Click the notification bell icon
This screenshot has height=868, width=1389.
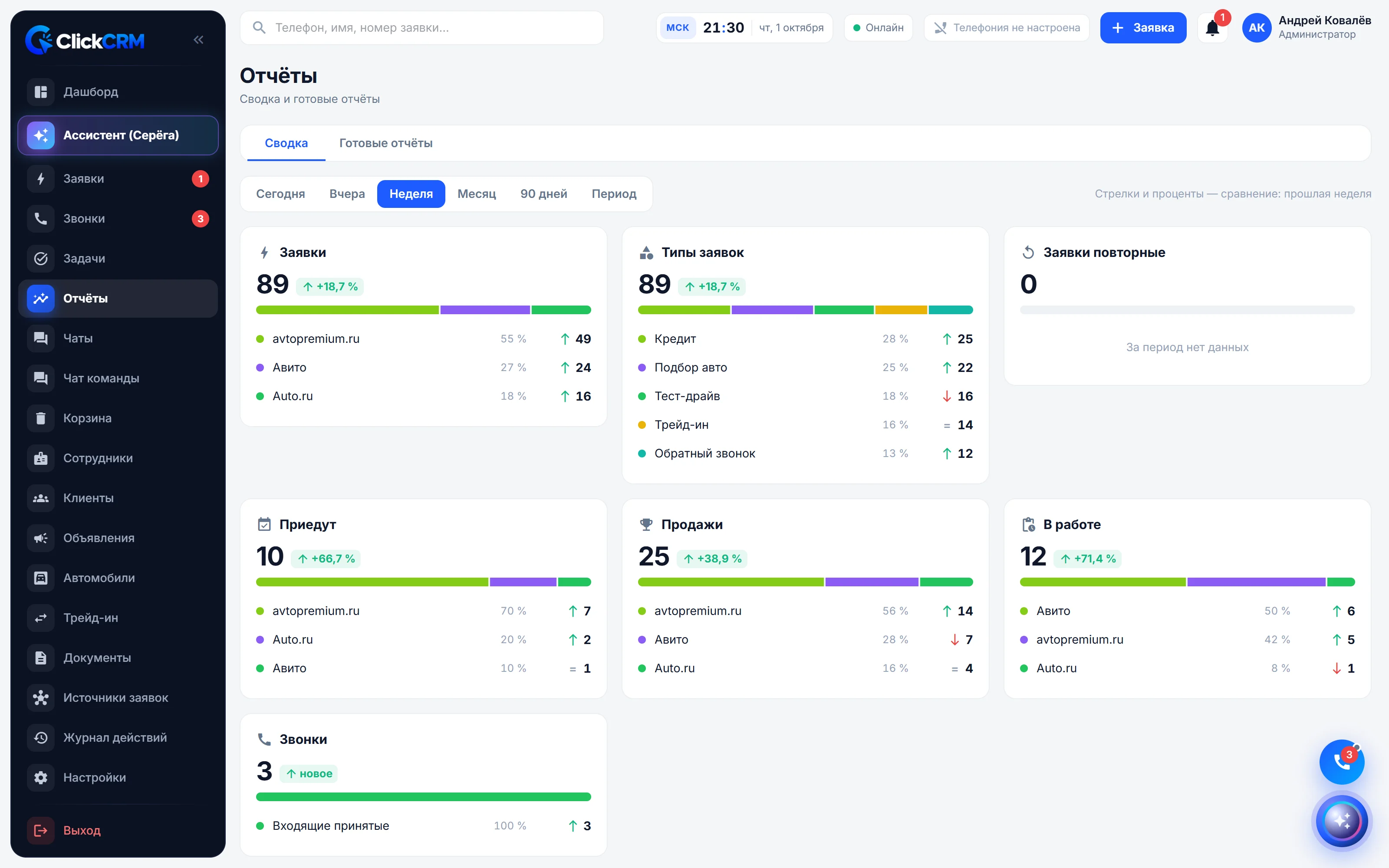coord(1212,27)
